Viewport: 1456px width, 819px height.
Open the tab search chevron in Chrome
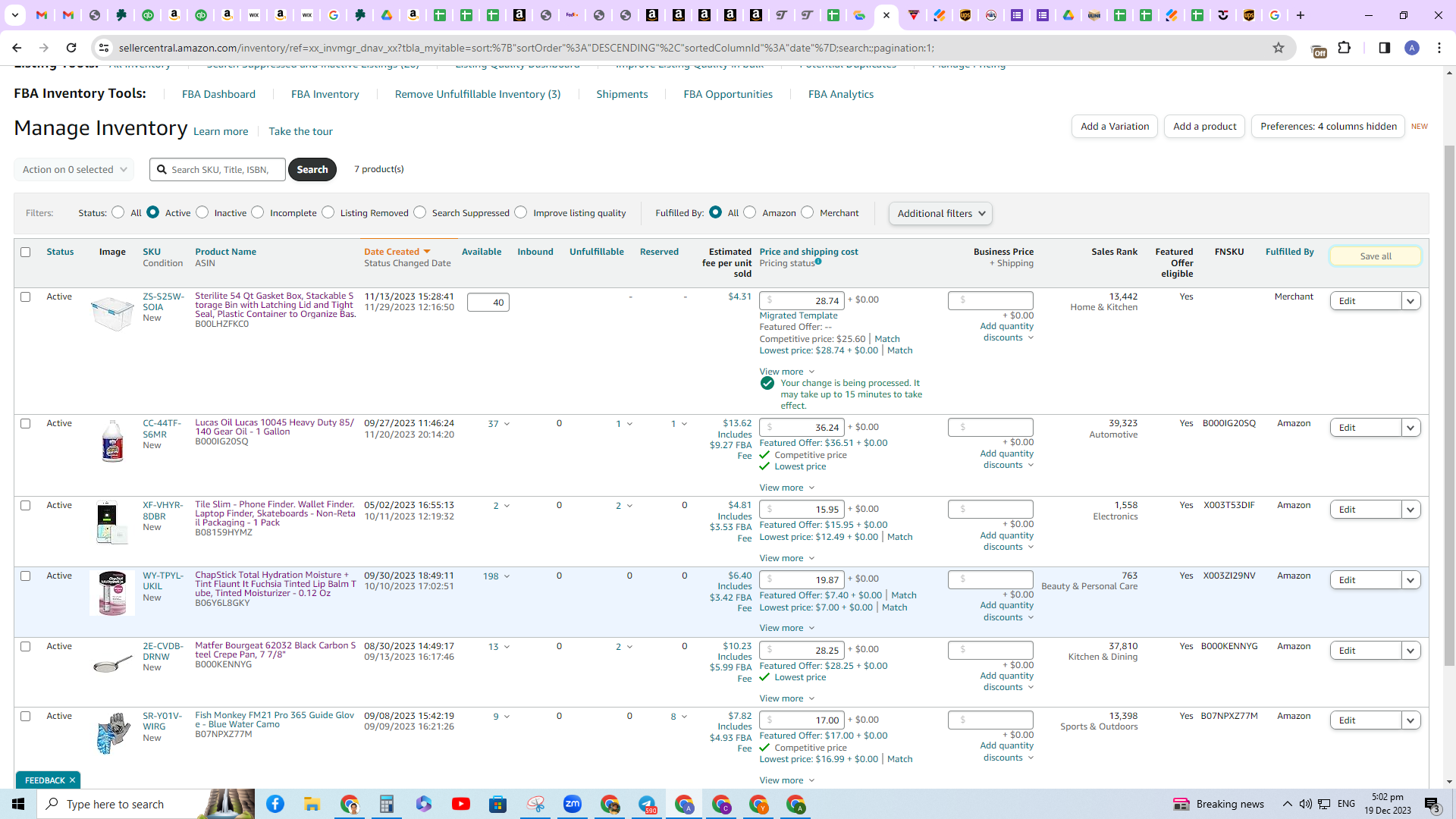(14, 15)
